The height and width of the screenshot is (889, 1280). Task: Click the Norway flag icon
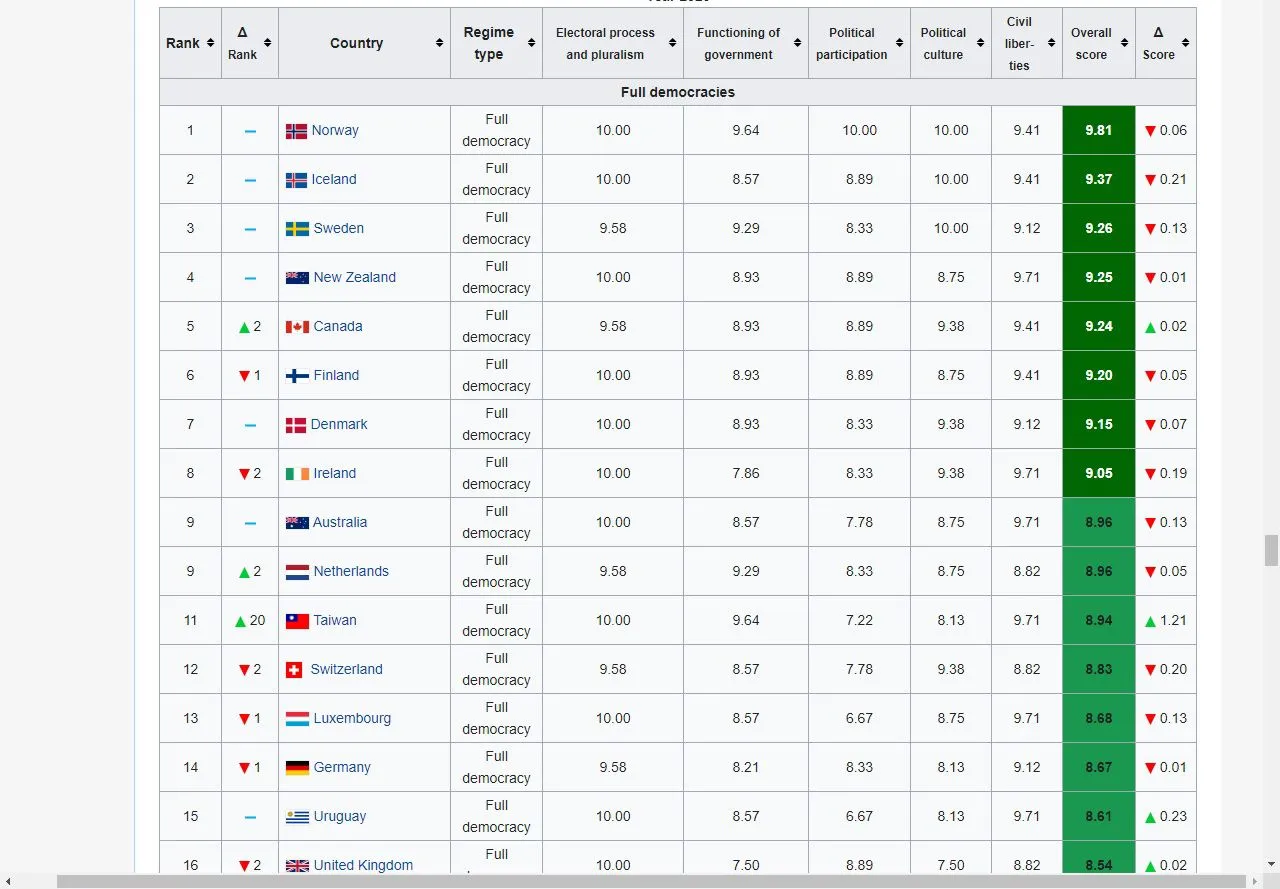296,129
